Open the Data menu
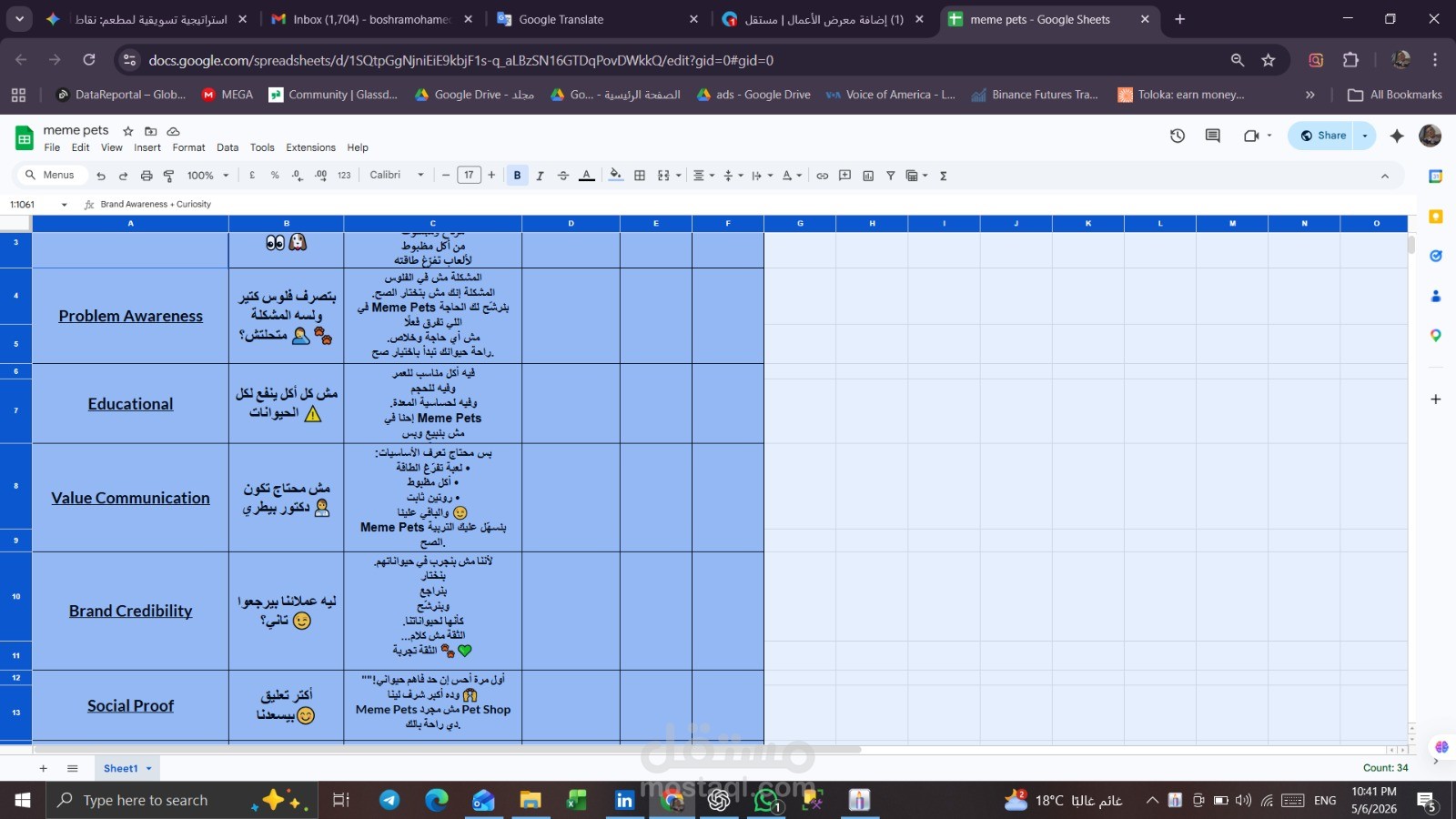 (227, 147)
